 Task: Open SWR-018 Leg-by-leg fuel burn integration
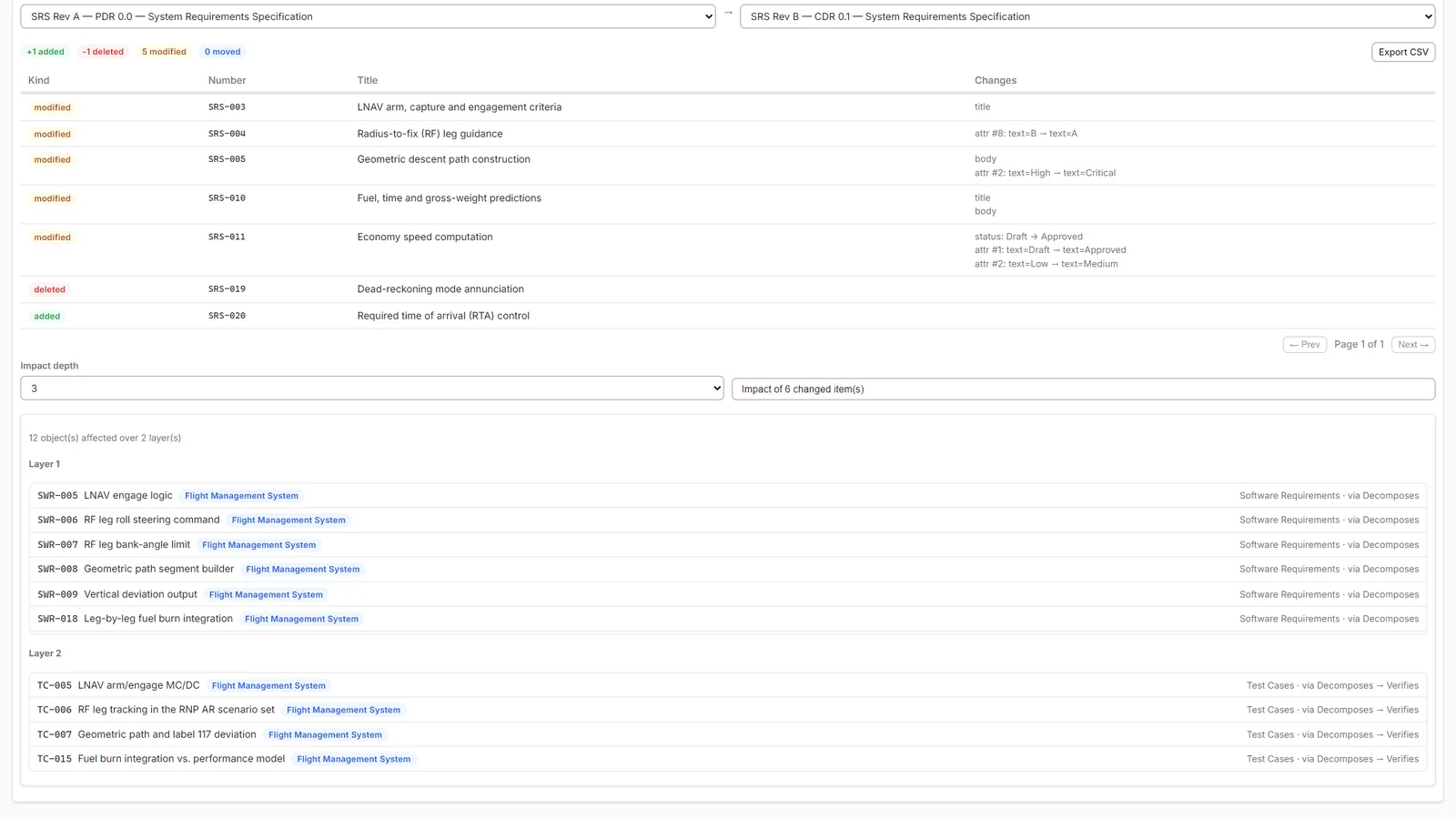[x=728, y=619]
